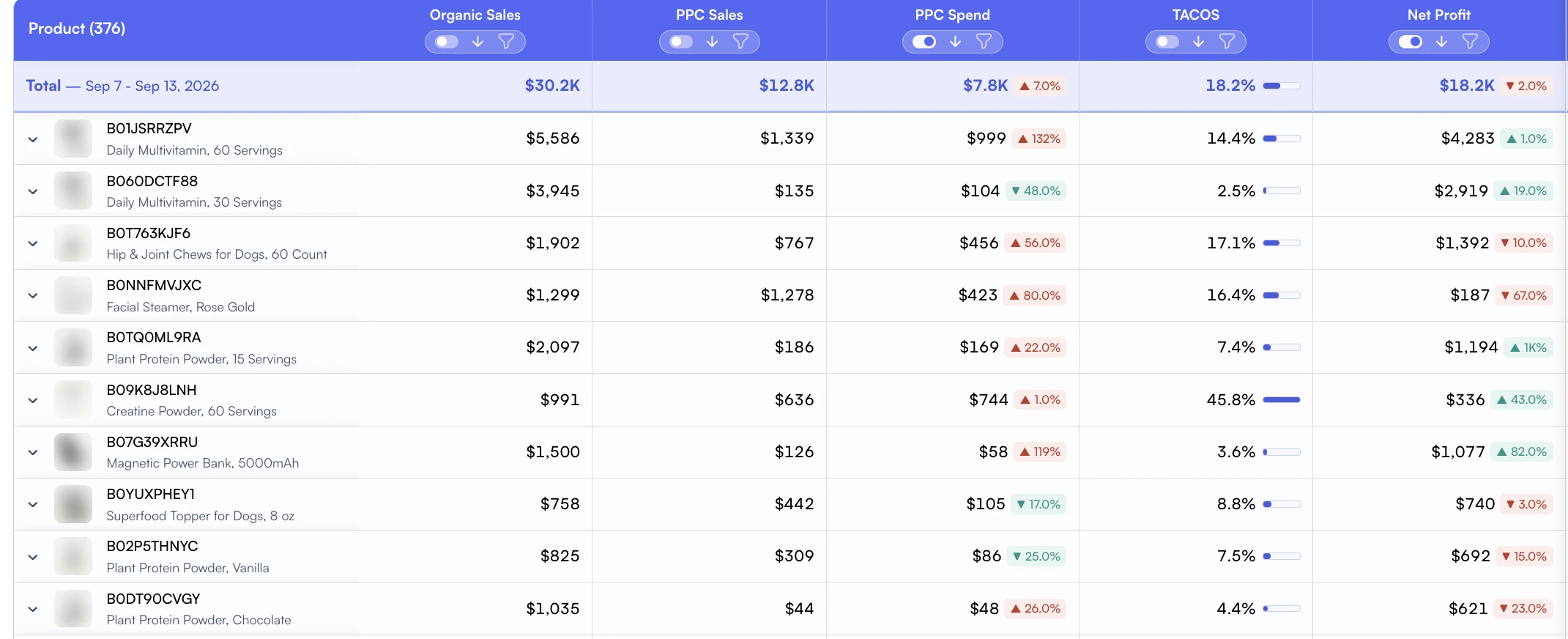Sort by Organic Sales descending arrow
The height and width of the screenshot is (639, 1568).
[478, 42]
